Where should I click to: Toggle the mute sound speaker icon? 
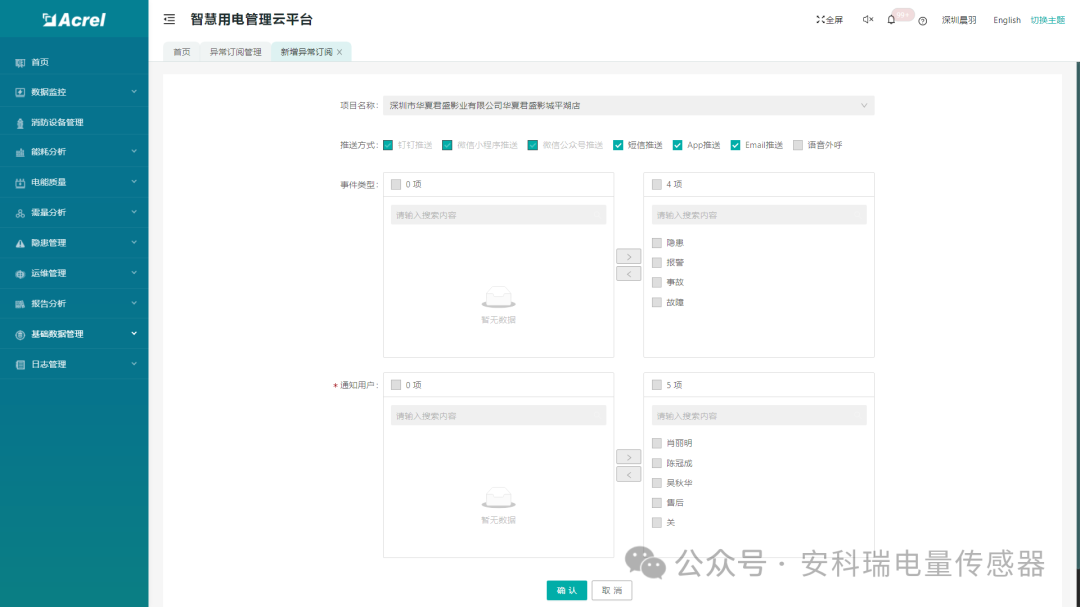click(x=868, y=19)
